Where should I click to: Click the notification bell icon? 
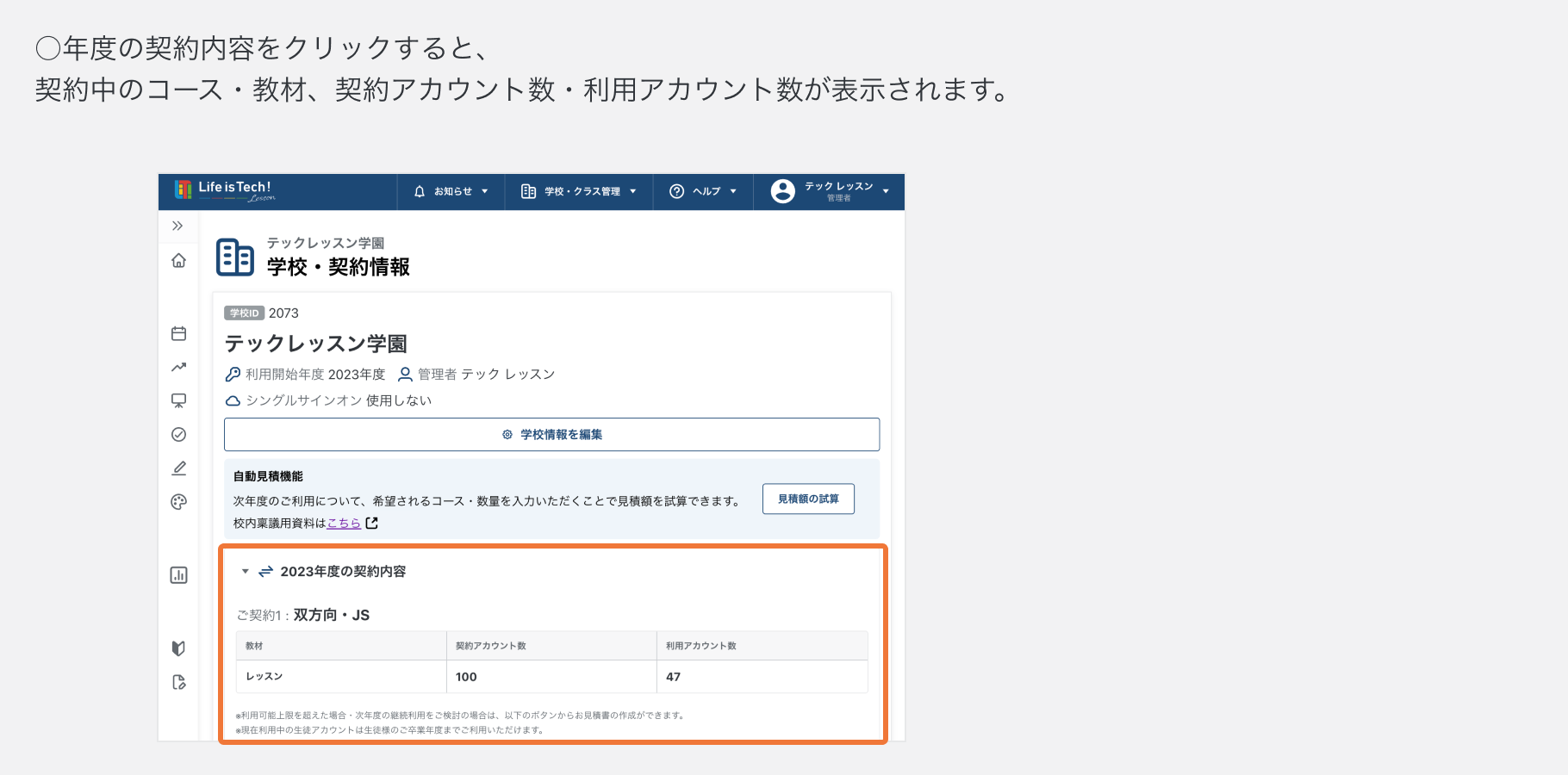420,191
